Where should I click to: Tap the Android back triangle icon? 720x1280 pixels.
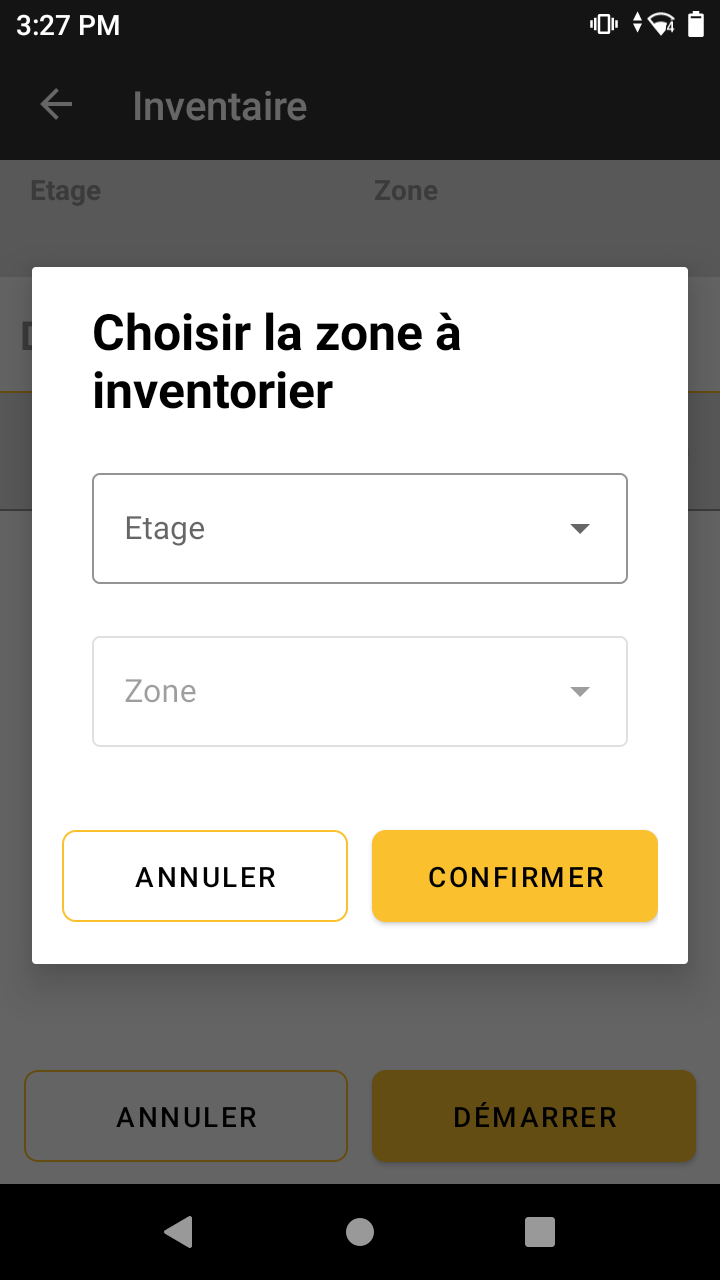coord(178,1232)
